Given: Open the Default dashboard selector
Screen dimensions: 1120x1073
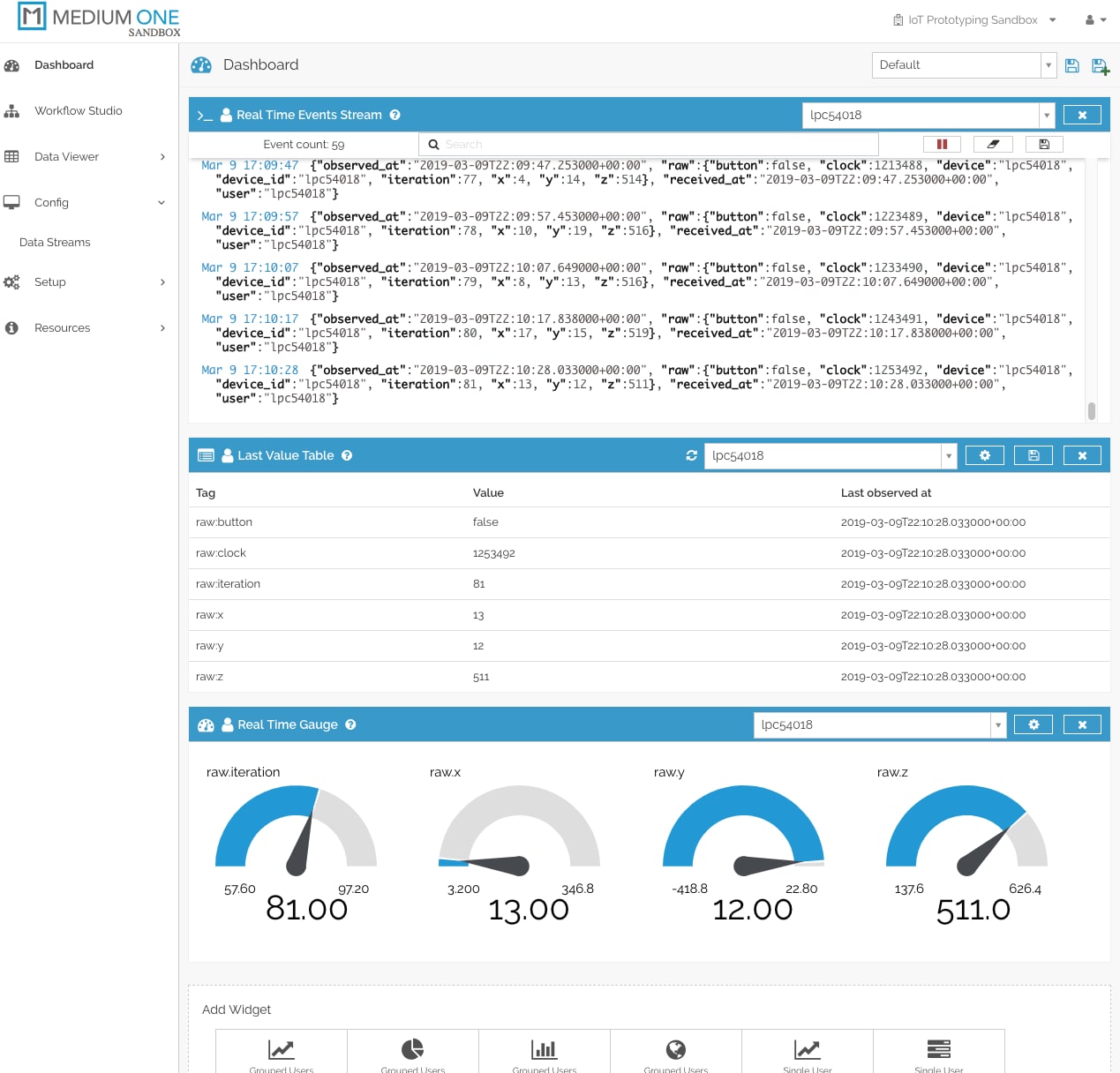Looking at the screenshot, I should [1048, 64].
